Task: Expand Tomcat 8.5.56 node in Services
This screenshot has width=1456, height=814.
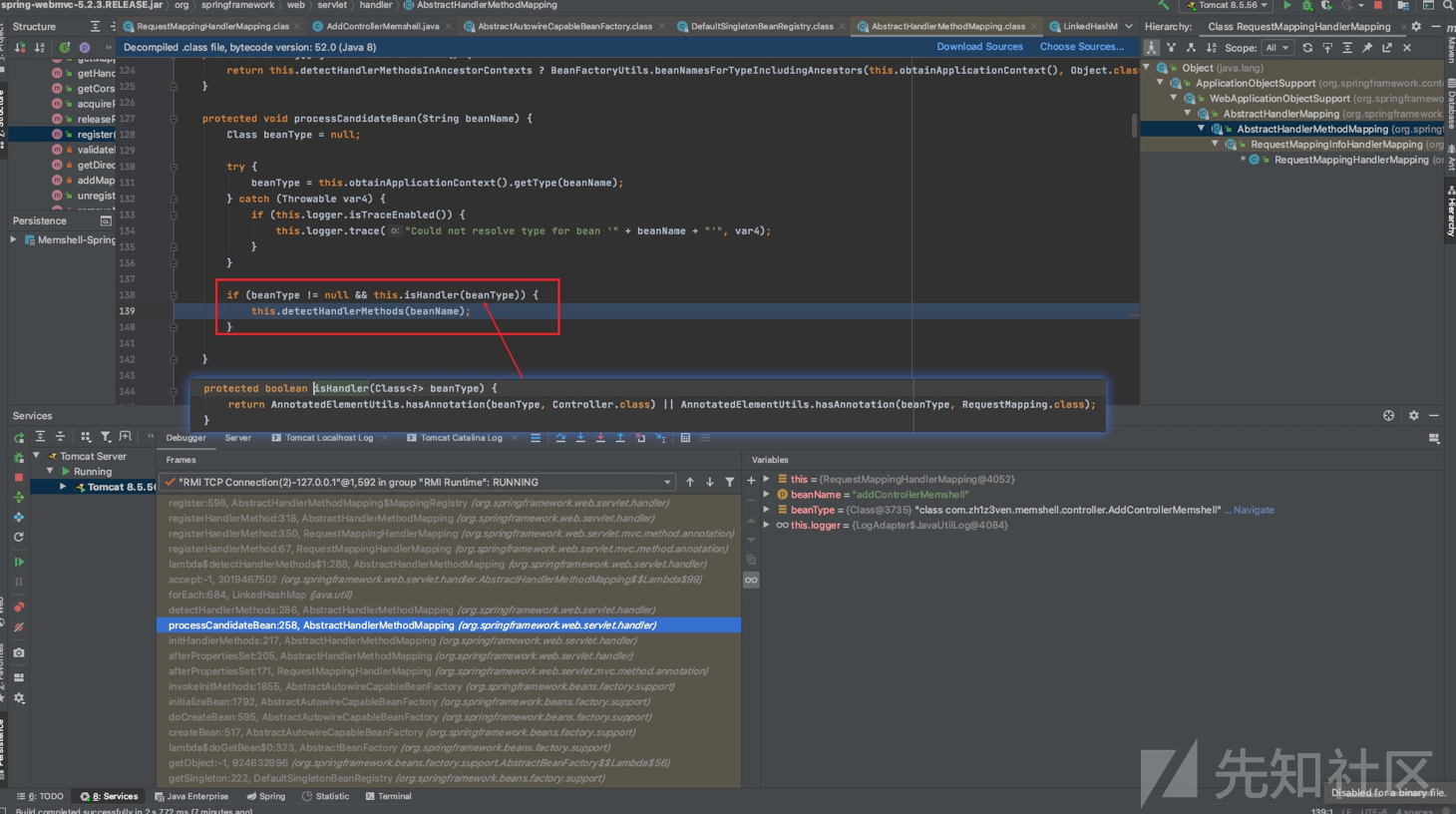Action: 63,487
